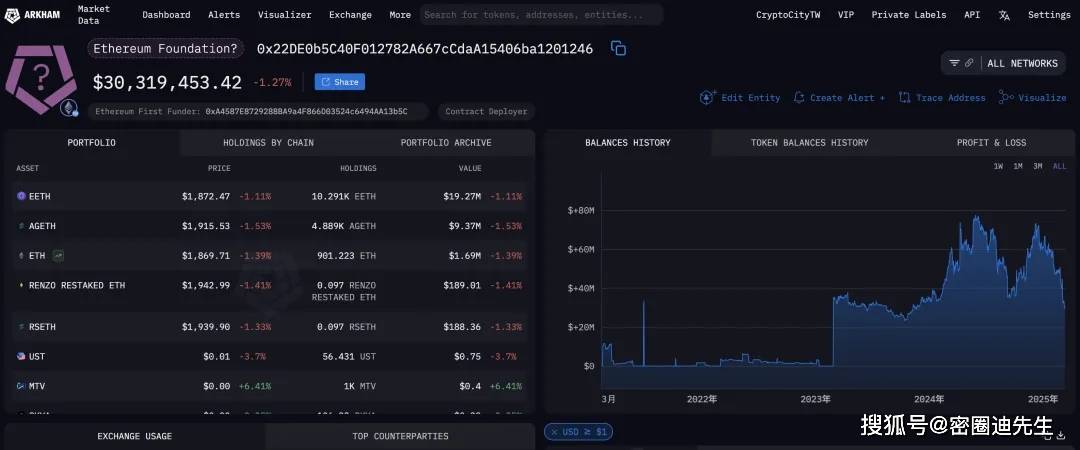The image size is (1080, 450).
Task: Sort by the HOLDINGS column header
Action: pyautogui.click(x=358, y=168)
